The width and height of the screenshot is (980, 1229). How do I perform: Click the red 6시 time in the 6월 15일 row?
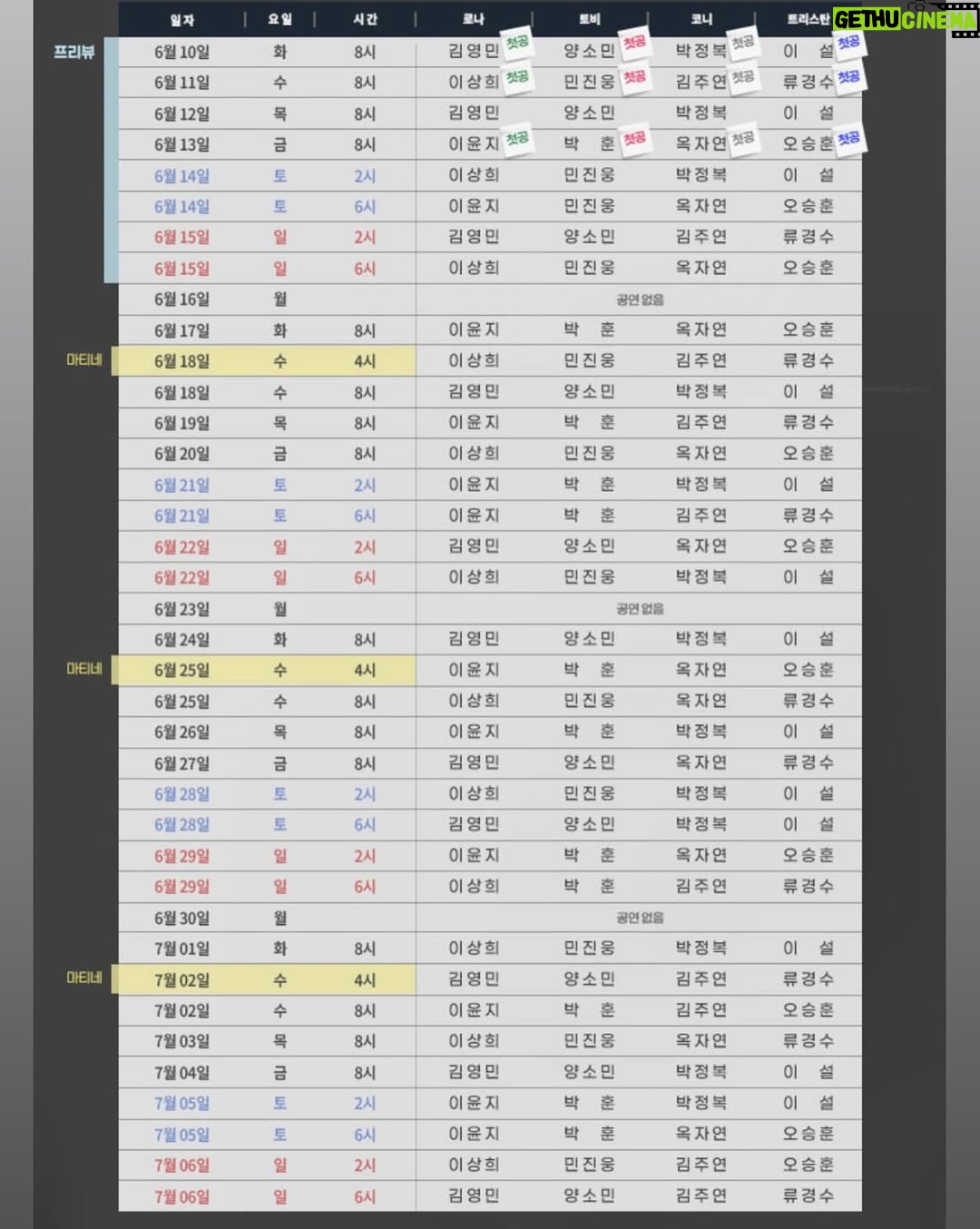click(x=365, y=269)
